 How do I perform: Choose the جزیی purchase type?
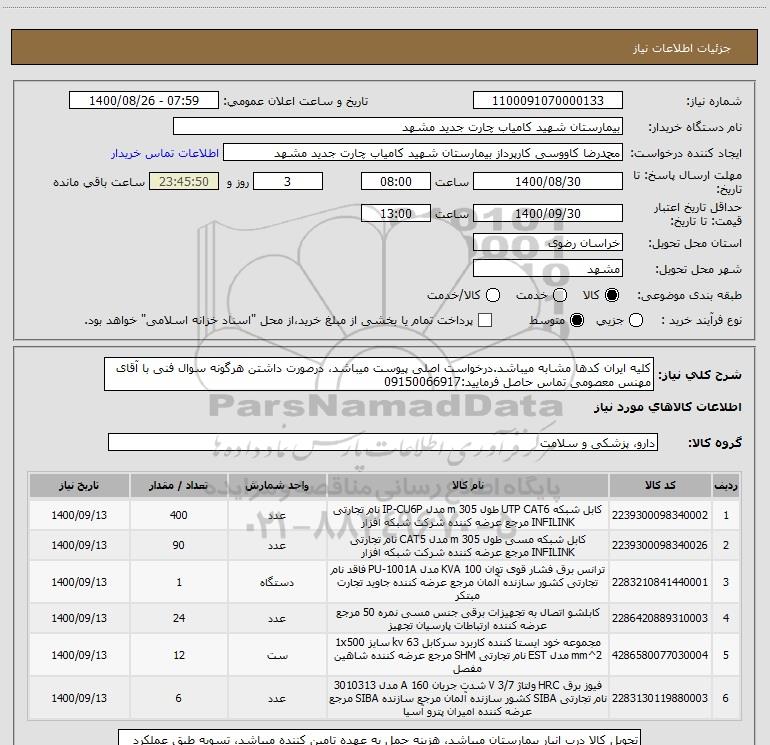[x=635, y=320]
